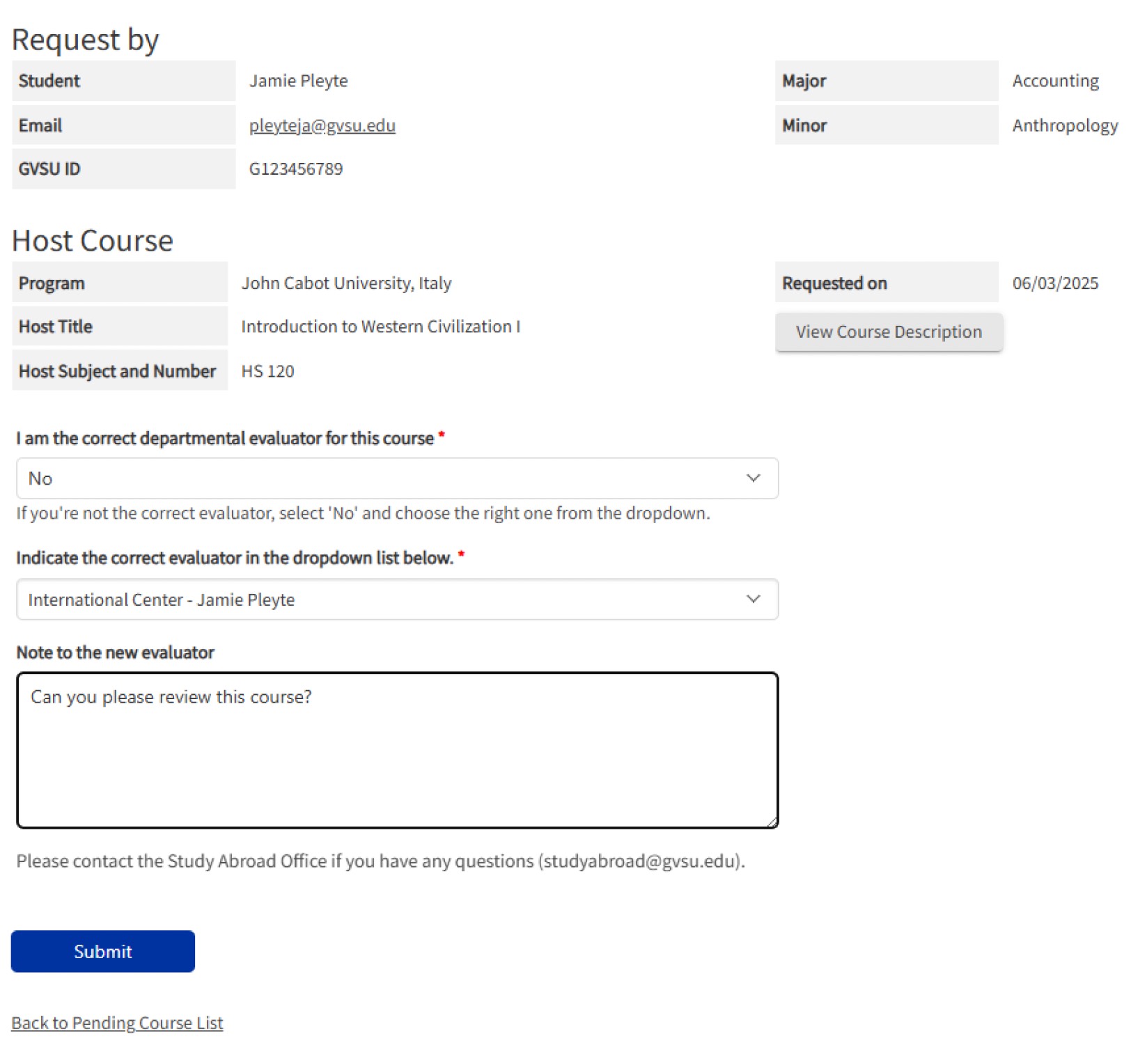Screen dimensions: 1131x1064
Task: Click the 'I am the correct departmental evaluator' label
Action: click(x=225, y=438)
